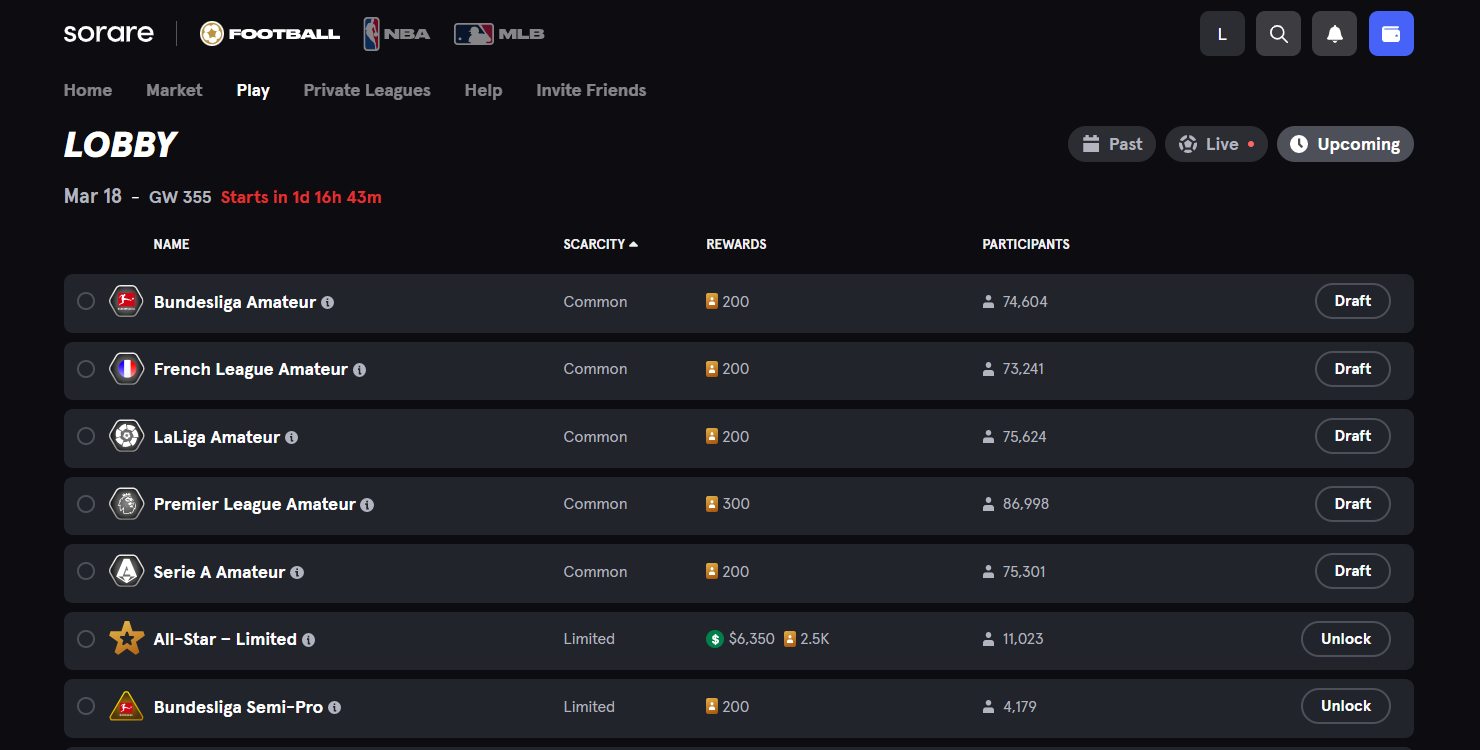Select radio button for Premier League Amateur

click(86, 504)
